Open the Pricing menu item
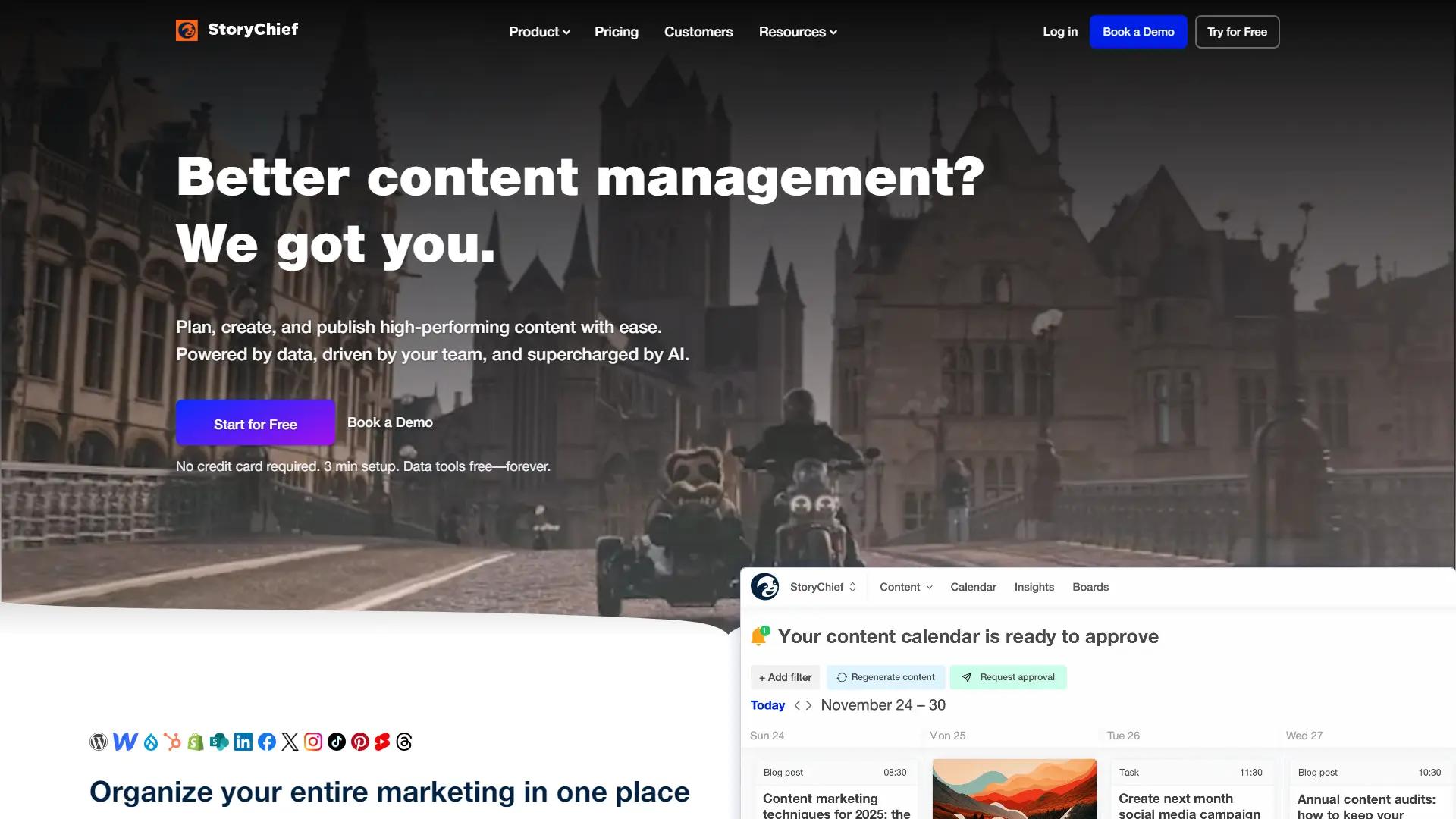Image resolution: width=1456 pixels, height=819 pixels. [617, 32]
